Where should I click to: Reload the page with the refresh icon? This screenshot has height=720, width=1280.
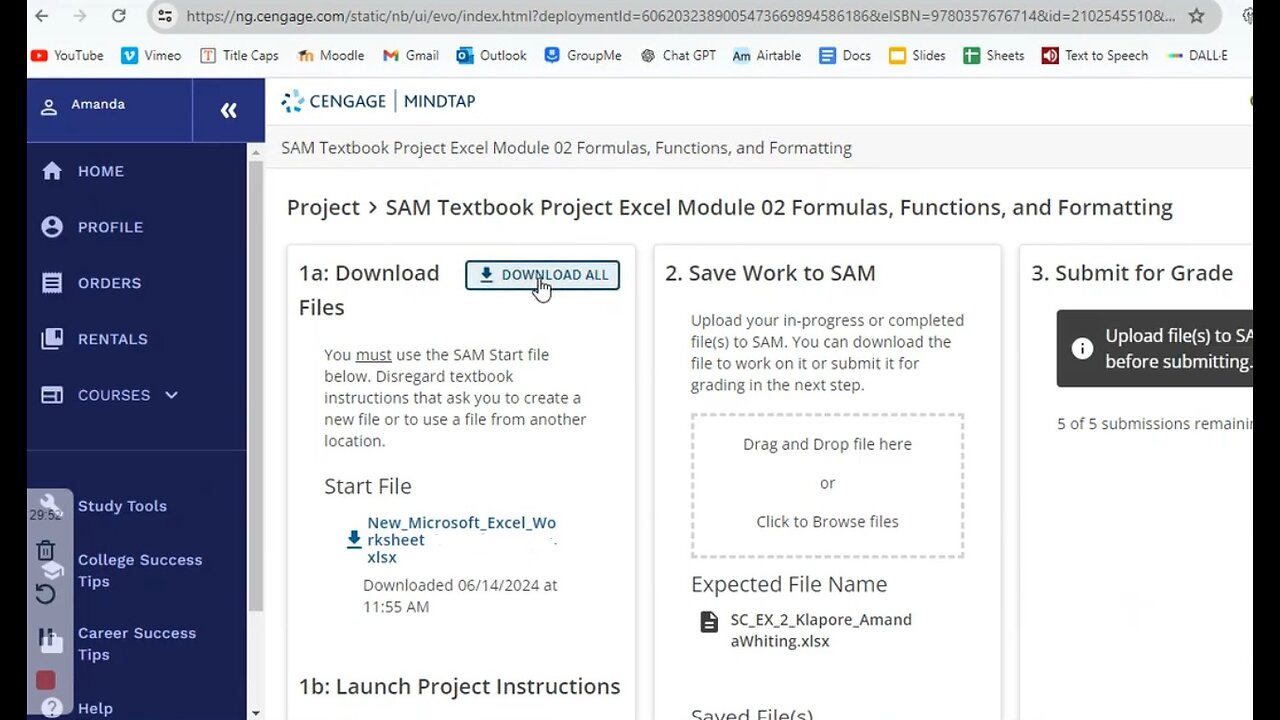(x=118, y=16)
